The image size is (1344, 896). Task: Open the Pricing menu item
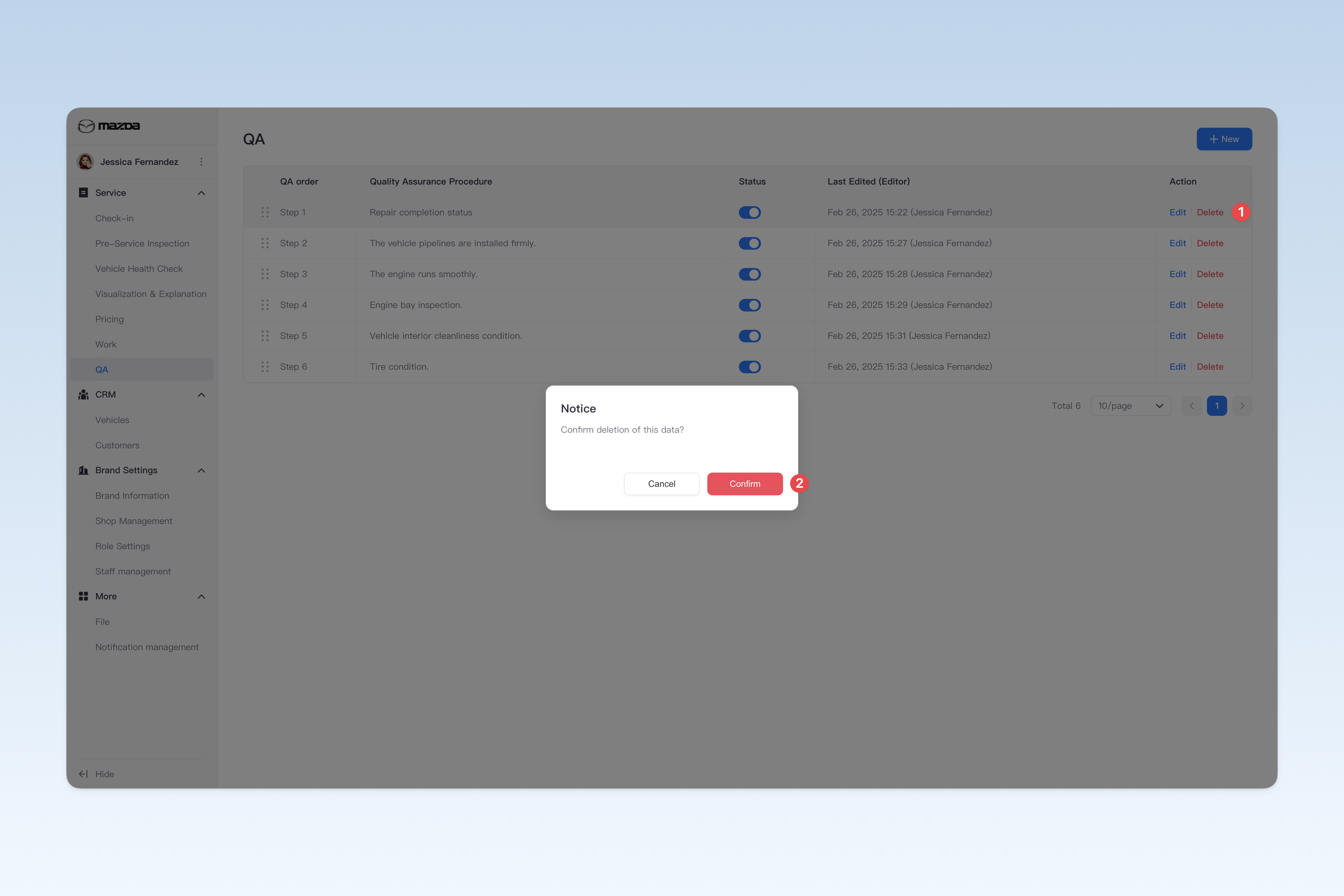109,319
